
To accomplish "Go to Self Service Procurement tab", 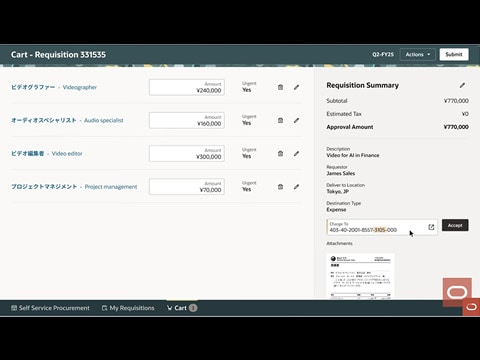I will pyautogui.click(x=50, y=308).
